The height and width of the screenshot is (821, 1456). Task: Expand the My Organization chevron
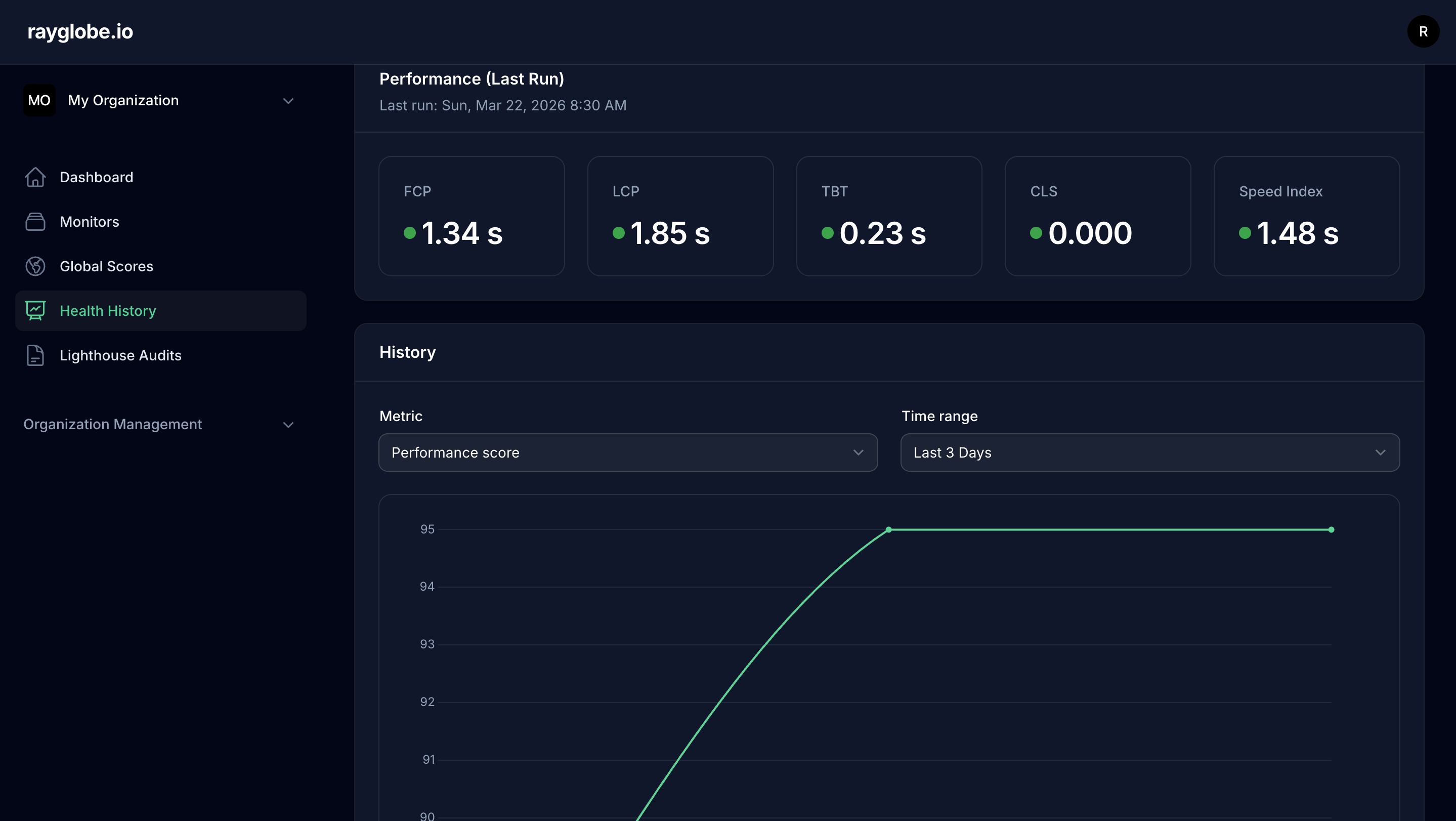click(288, 100)
